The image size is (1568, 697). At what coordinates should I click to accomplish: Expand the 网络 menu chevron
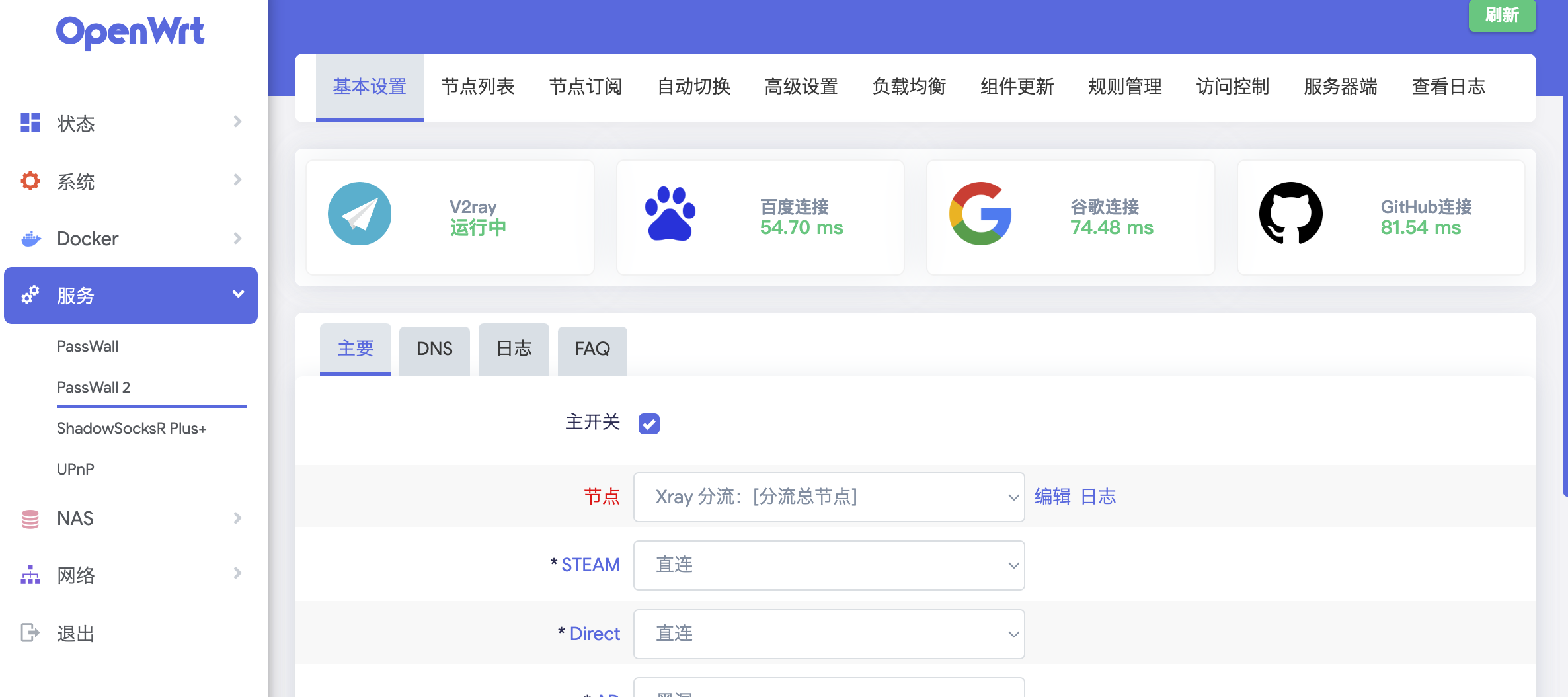[237, 573]
